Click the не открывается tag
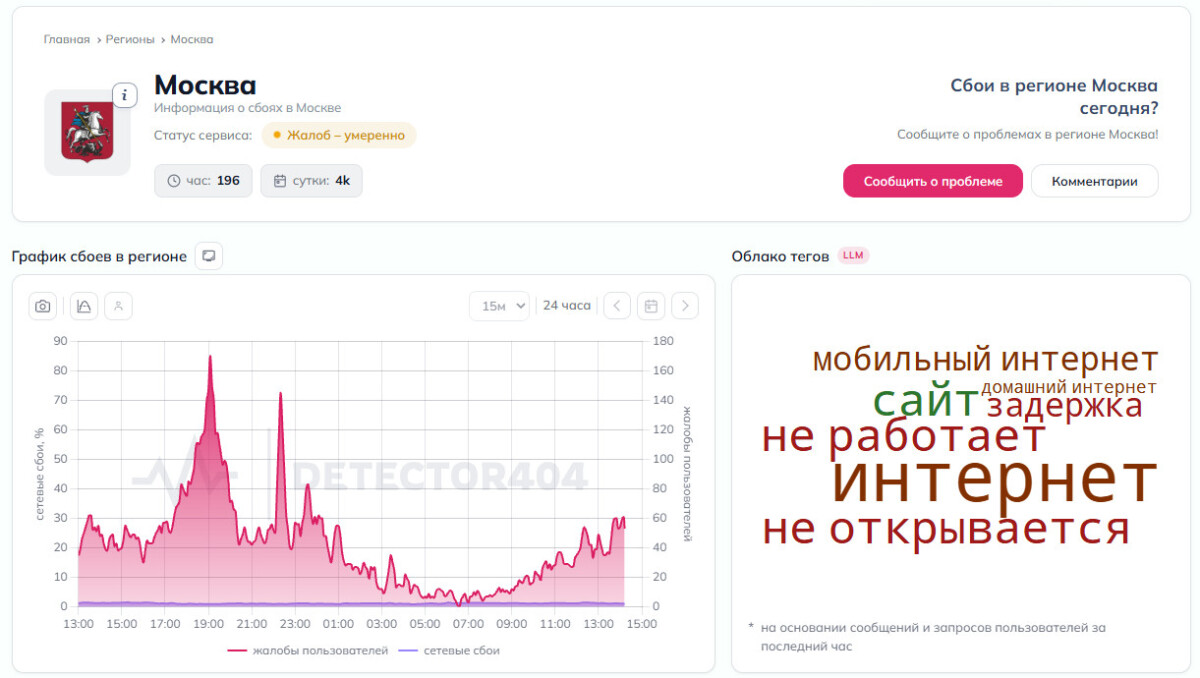This screenshot has width=1200, height=678. click(946, 529)
